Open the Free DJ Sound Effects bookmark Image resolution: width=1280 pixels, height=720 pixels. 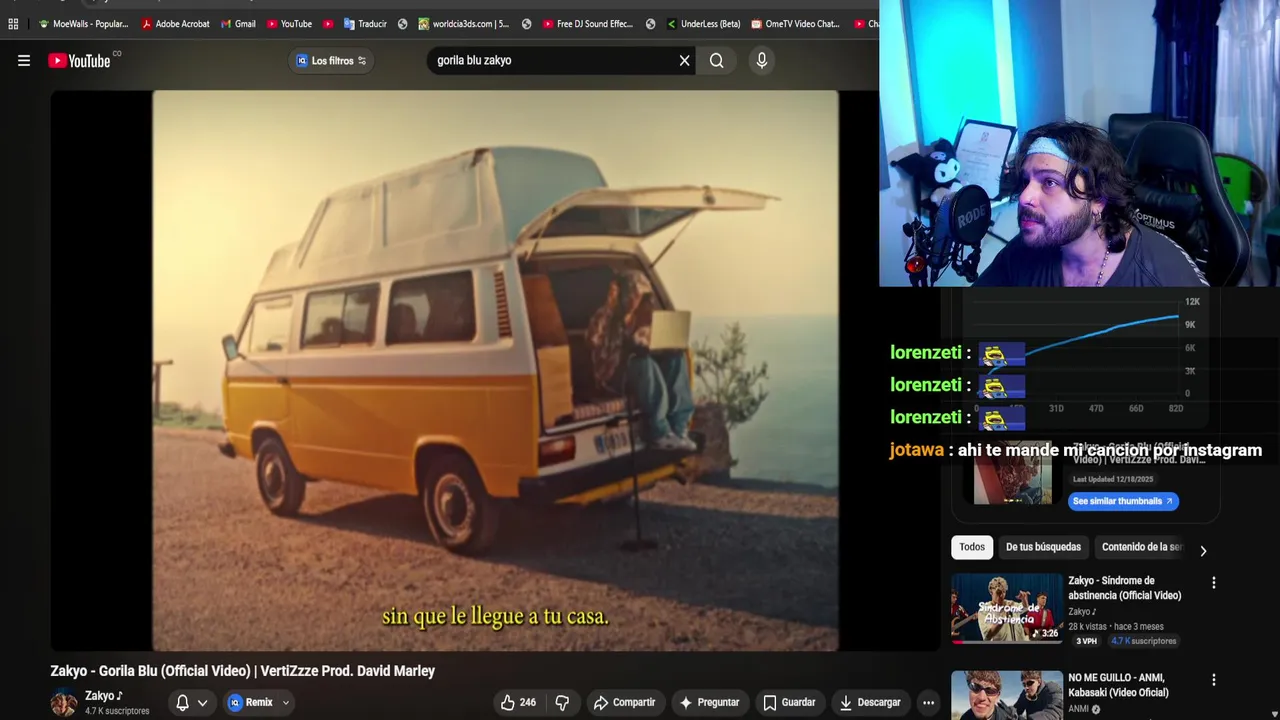589,24
